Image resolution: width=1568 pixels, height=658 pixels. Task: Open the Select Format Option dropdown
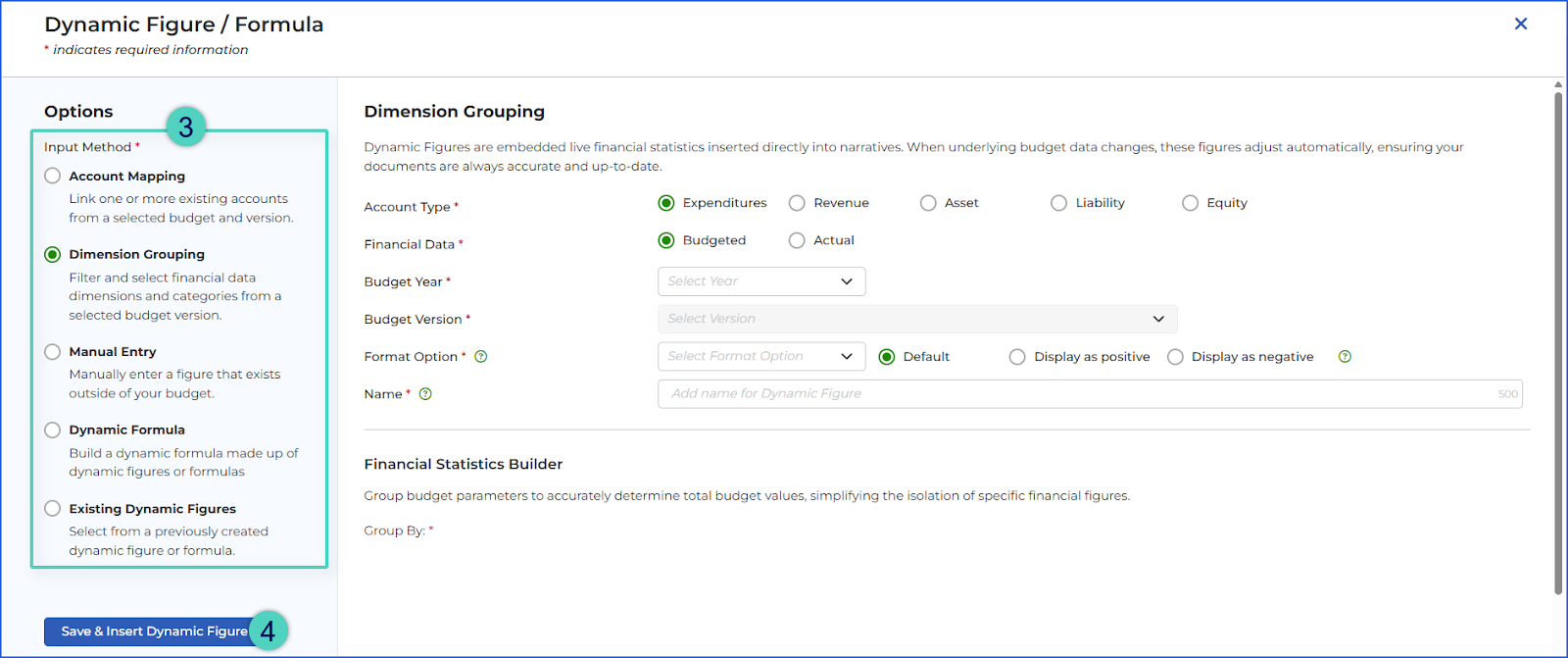[761, 356]
